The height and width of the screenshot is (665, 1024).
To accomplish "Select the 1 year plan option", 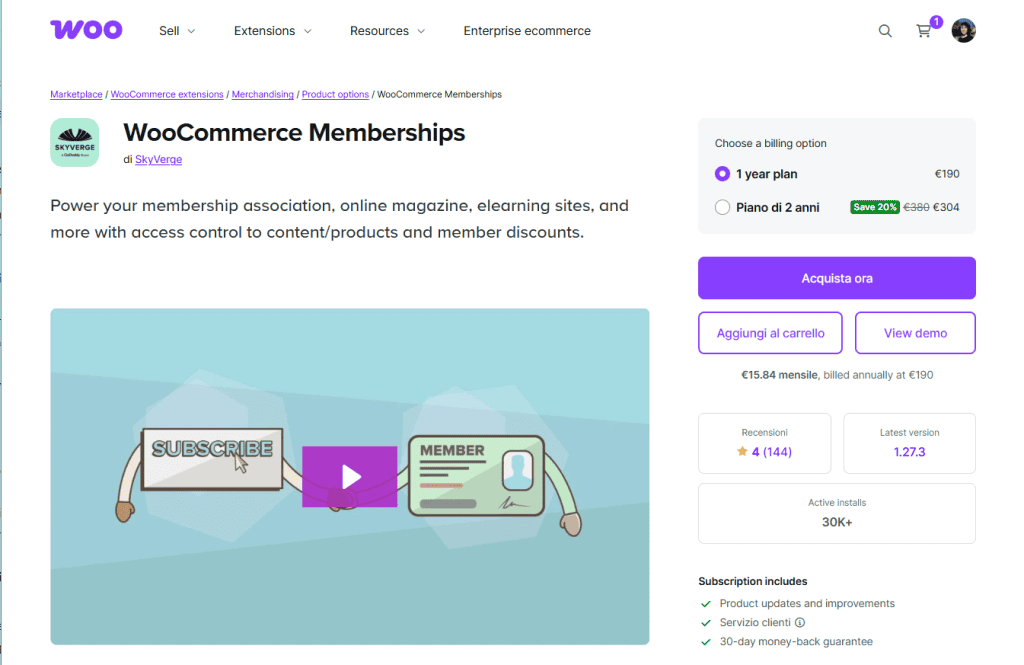I will coord(722,173).
